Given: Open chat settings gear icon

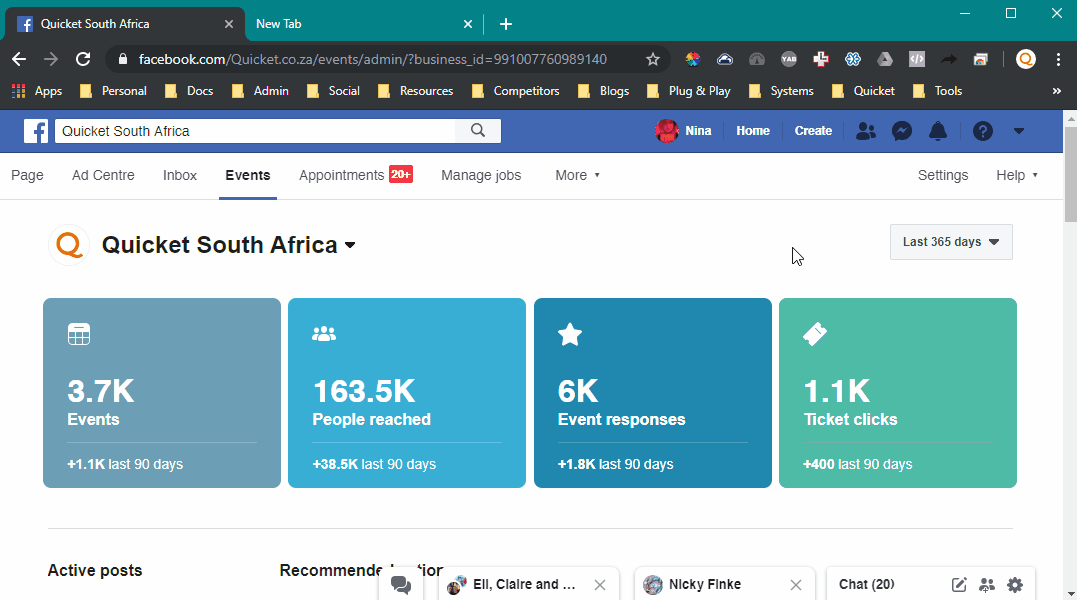Looking at the screenshot, I should 1015,585.
